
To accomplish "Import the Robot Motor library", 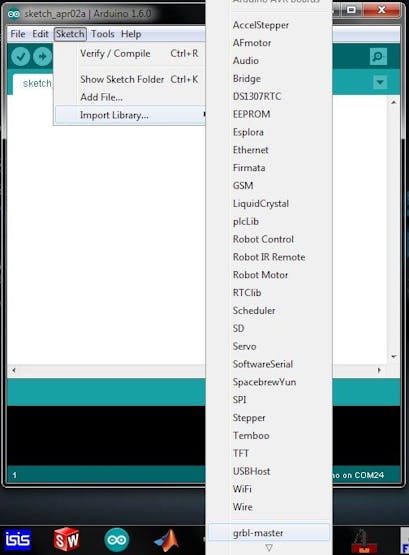I will (x=260, y=275).
